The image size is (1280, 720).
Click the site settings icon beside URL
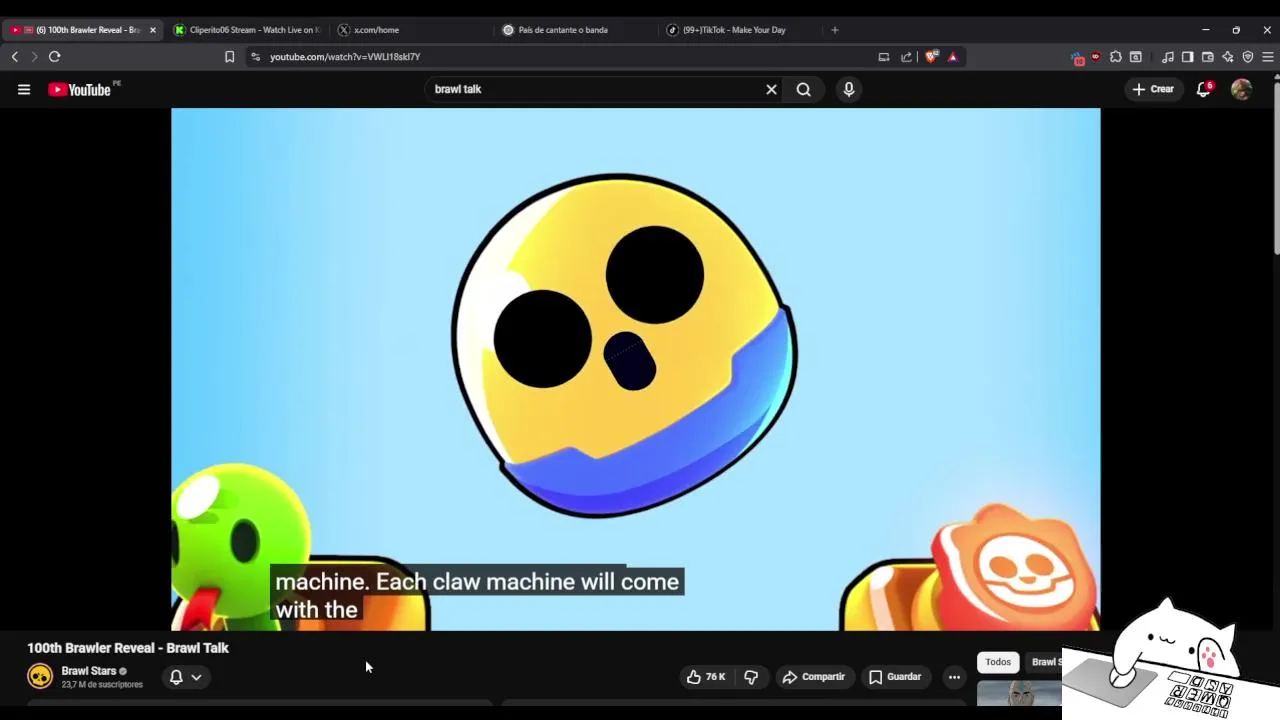pyautogui.click(x=255, y=57)
